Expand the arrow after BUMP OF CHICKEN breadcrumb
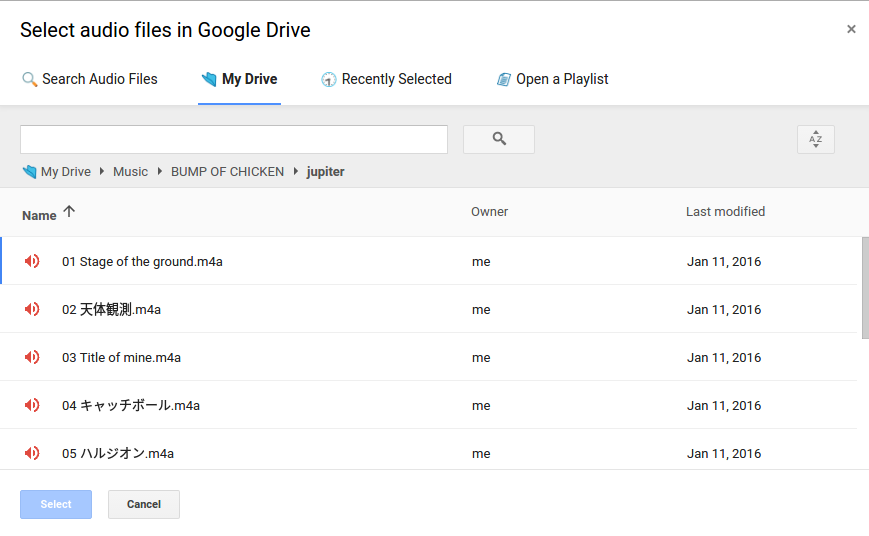This screenshot has width=869, height=536. [295, 171]
